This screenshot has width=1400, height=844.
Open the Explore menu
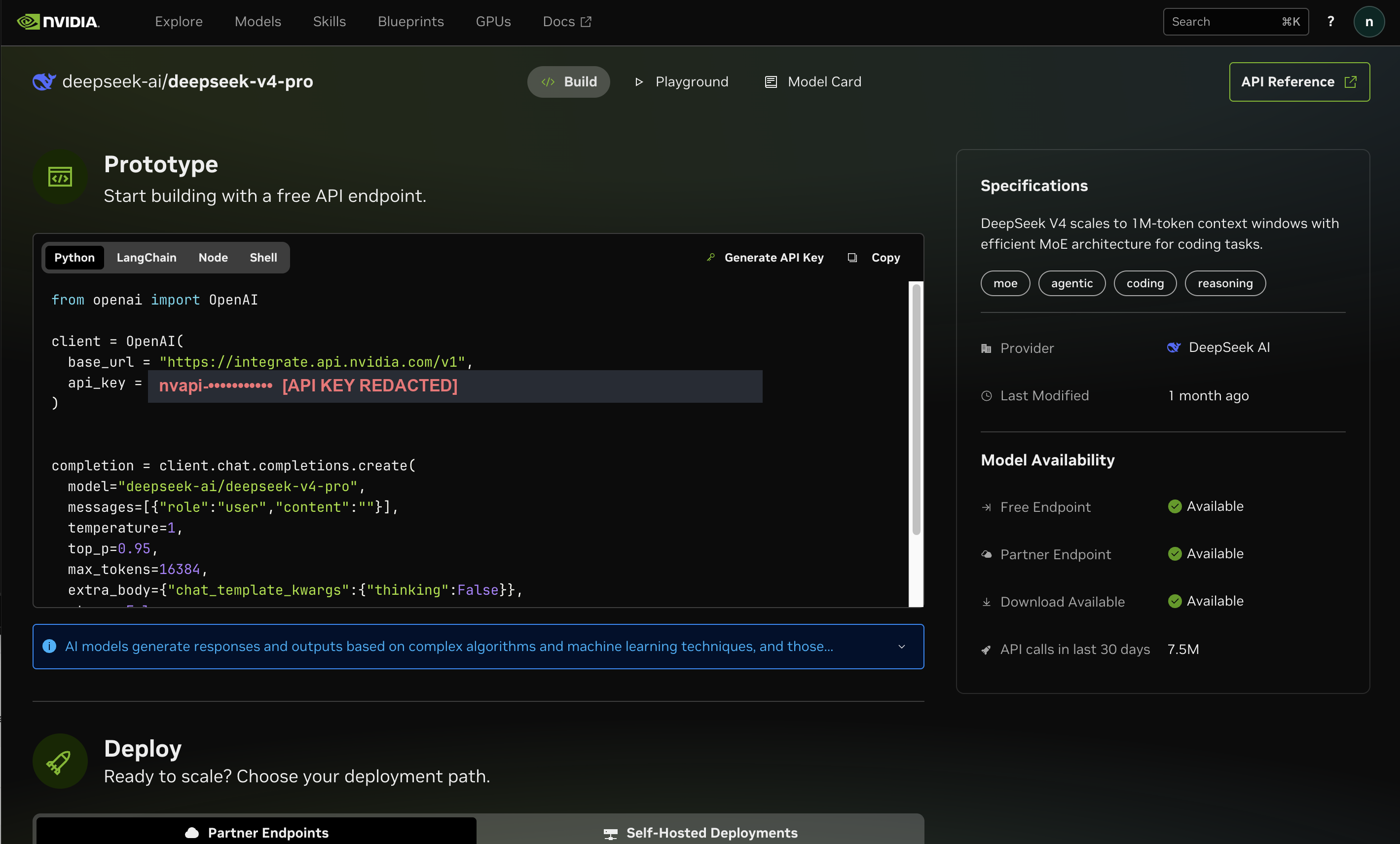pos(179,22)
